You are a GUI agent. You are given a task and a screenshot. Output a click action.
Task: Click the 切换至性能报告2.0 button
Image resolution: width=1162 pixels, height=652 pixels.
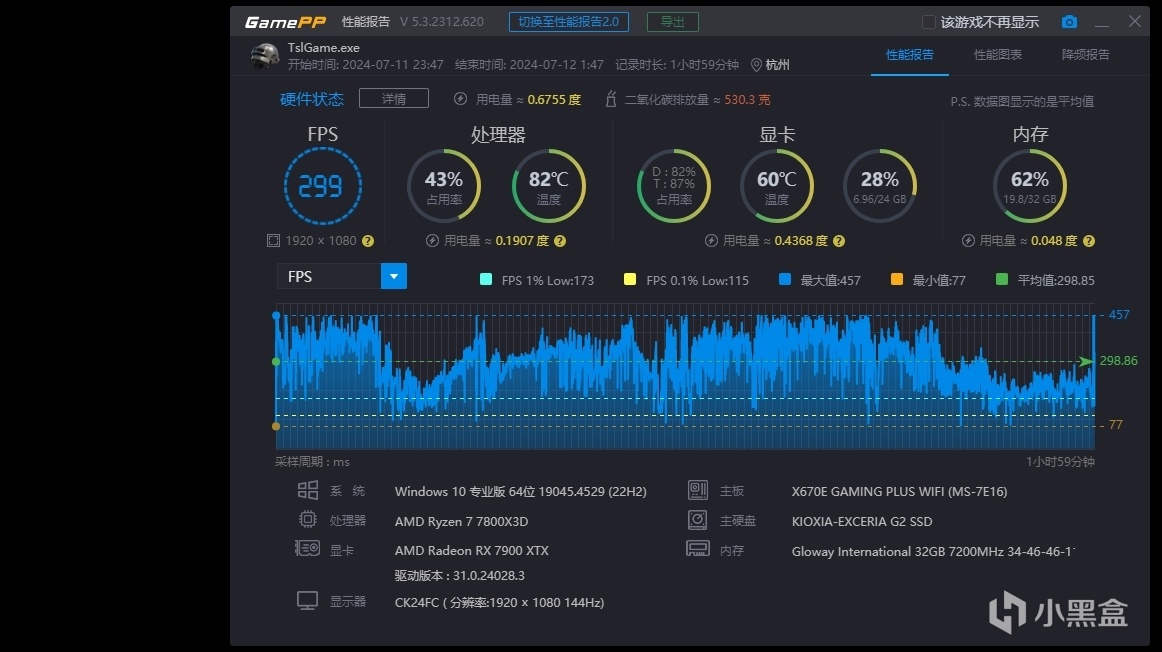coord(568,22)
